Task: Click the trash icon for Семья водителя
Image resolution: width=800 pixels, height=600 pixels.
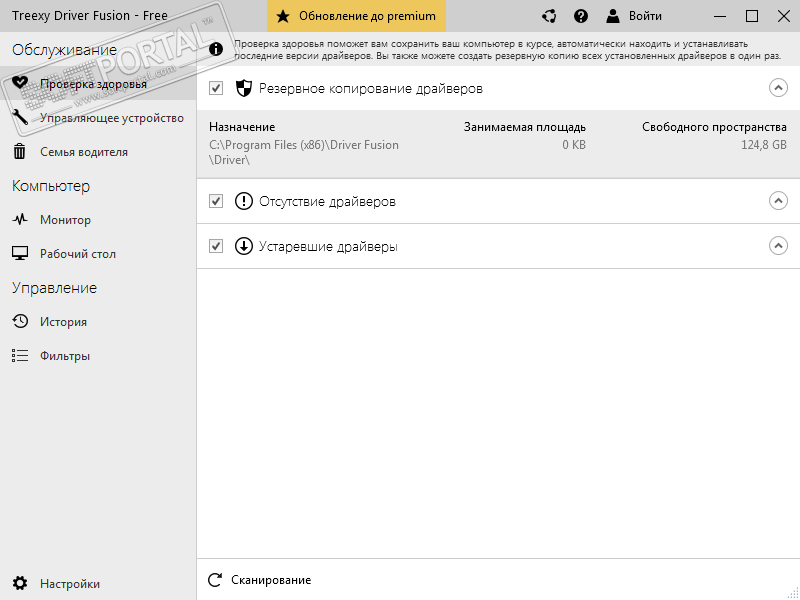Action: 20,152
